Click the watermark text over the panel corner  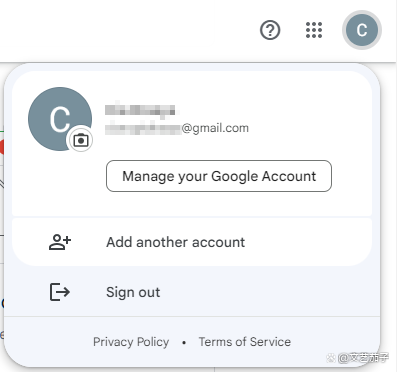pyautogui.click(x=363, y=358)
